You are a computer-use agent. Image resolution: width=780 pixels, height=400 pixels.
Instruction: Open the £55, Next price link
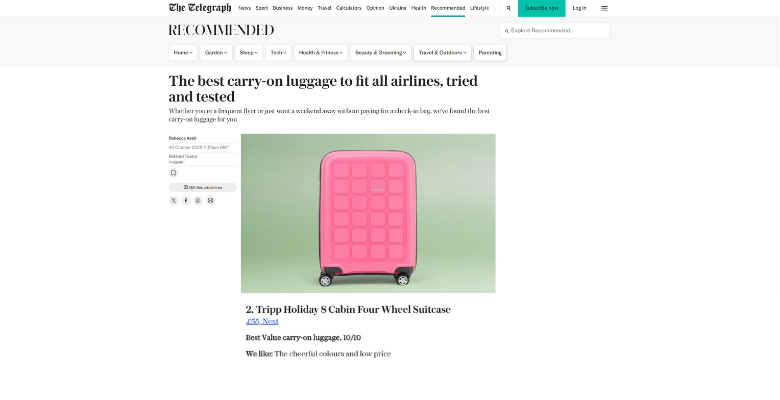click(262, 321)
